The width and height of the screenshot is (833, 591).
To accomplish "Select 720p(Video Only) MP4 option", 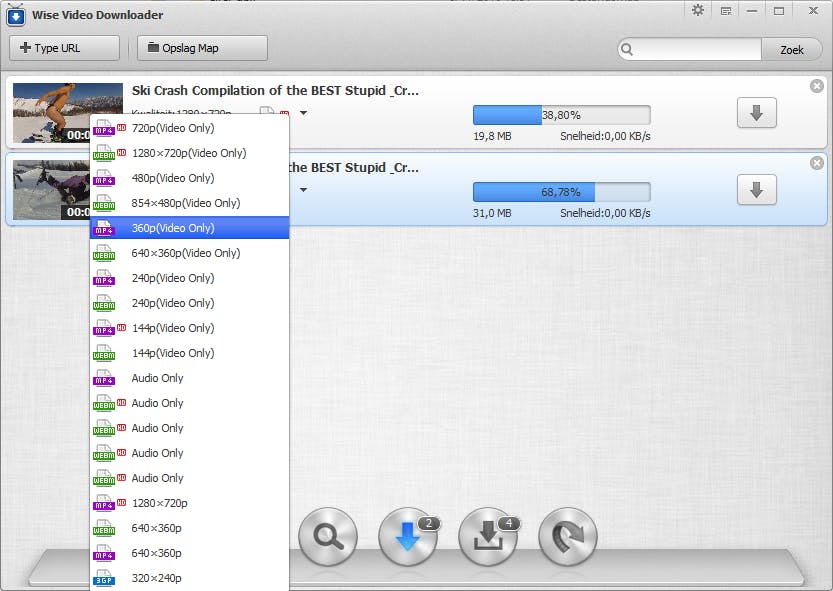I will (x=190, y=128).
